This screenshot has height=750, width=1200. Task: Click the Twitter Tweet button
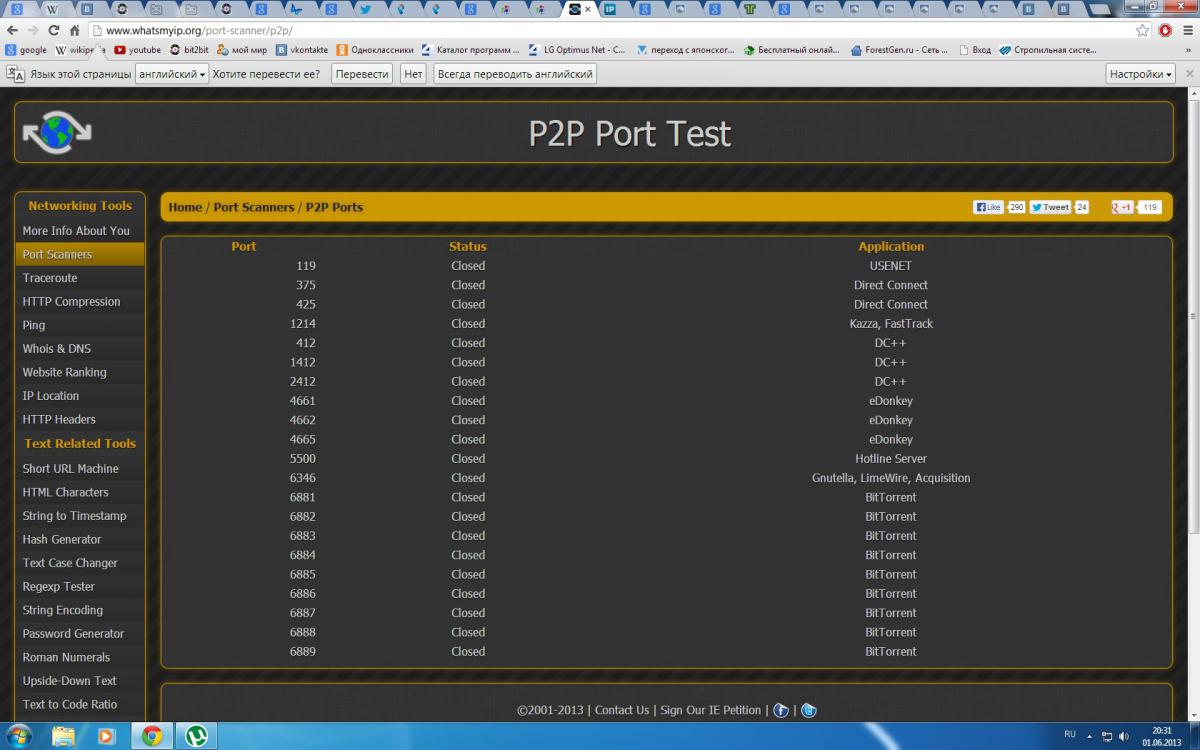click(x=1050, y=207)
